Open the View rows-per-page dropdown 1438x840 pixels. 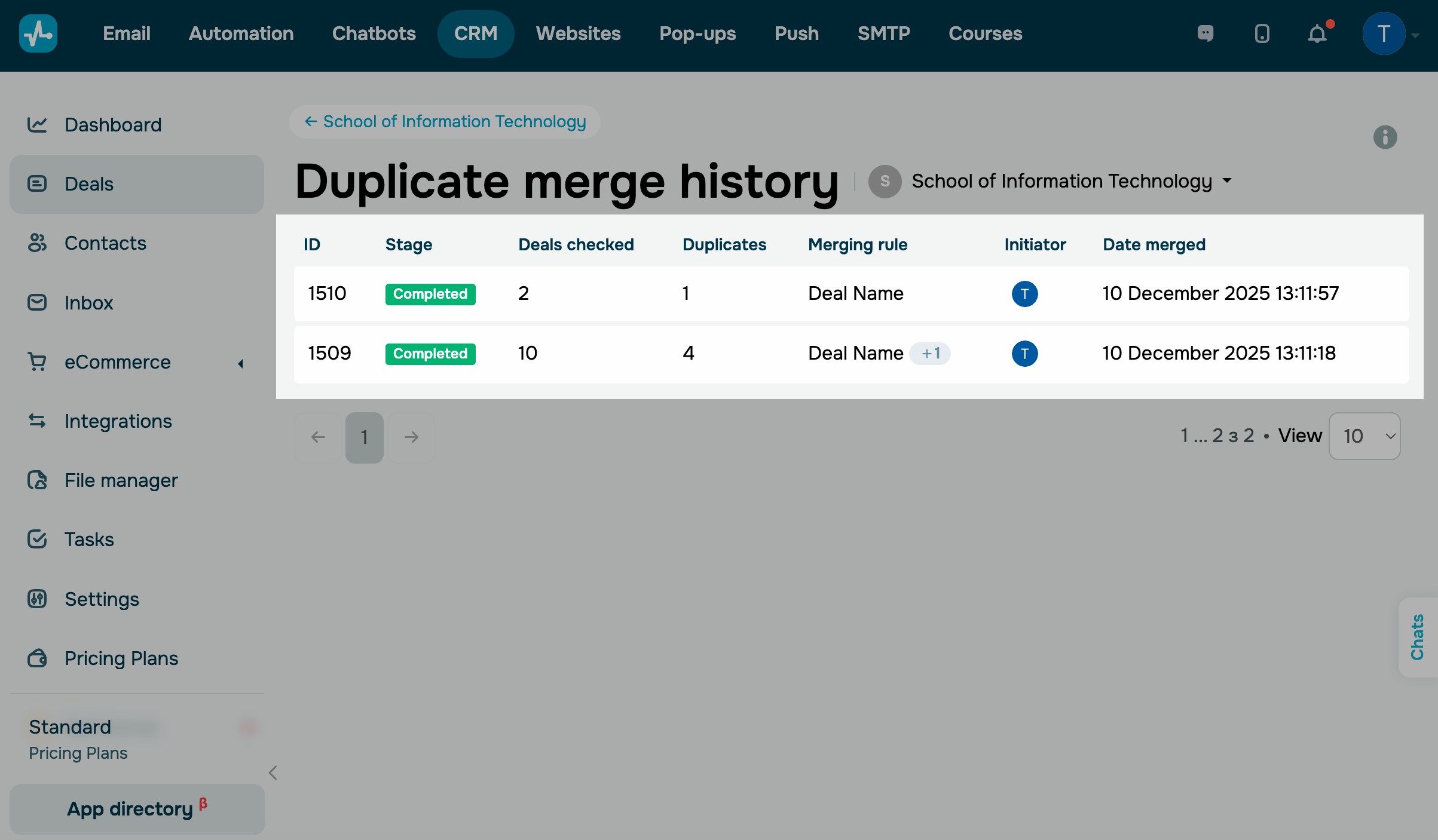(1364, 436)
